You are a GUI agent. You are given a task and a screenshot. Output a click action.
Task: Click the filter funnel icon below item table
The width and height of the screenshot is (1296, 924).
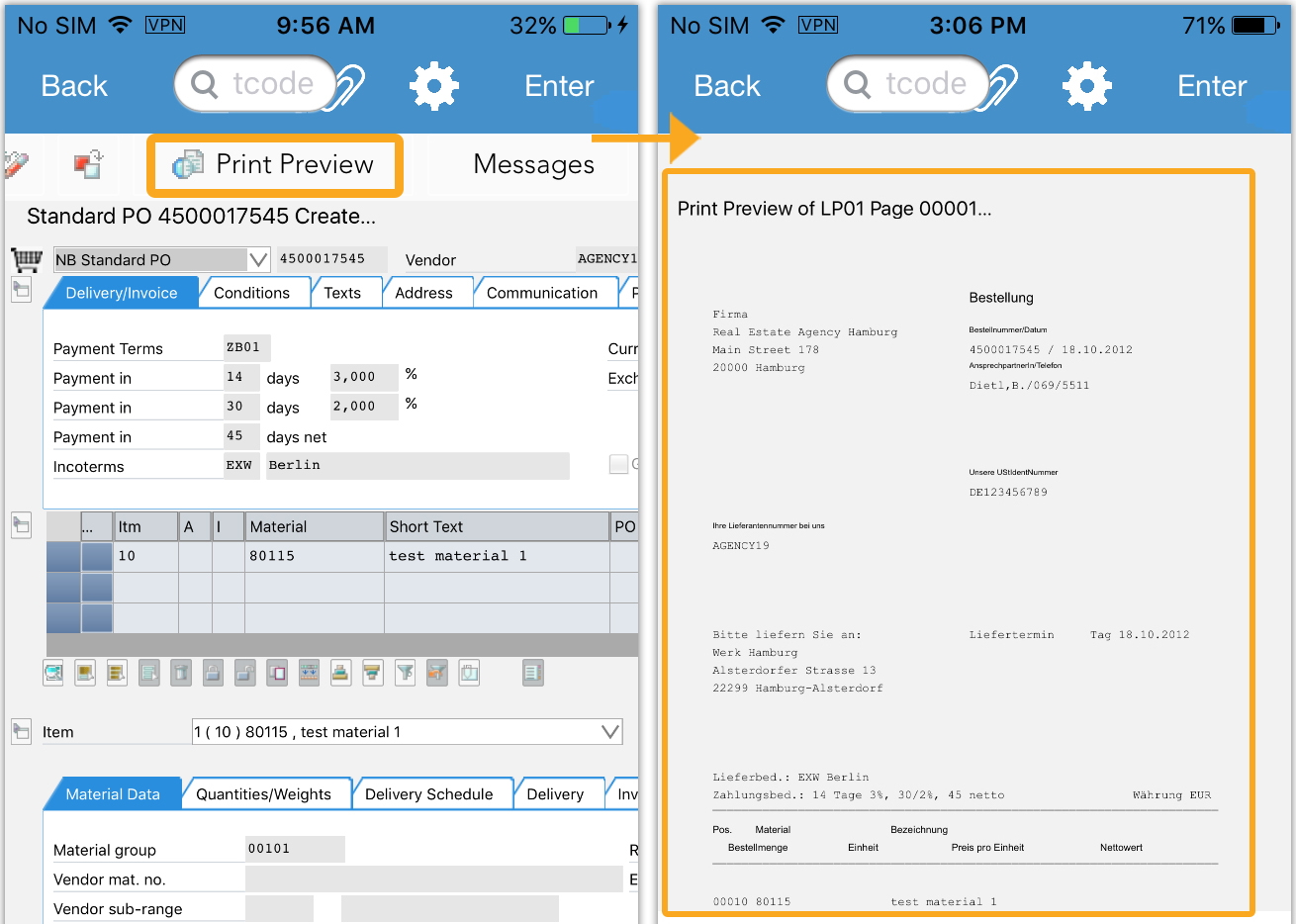click(405, 674)
